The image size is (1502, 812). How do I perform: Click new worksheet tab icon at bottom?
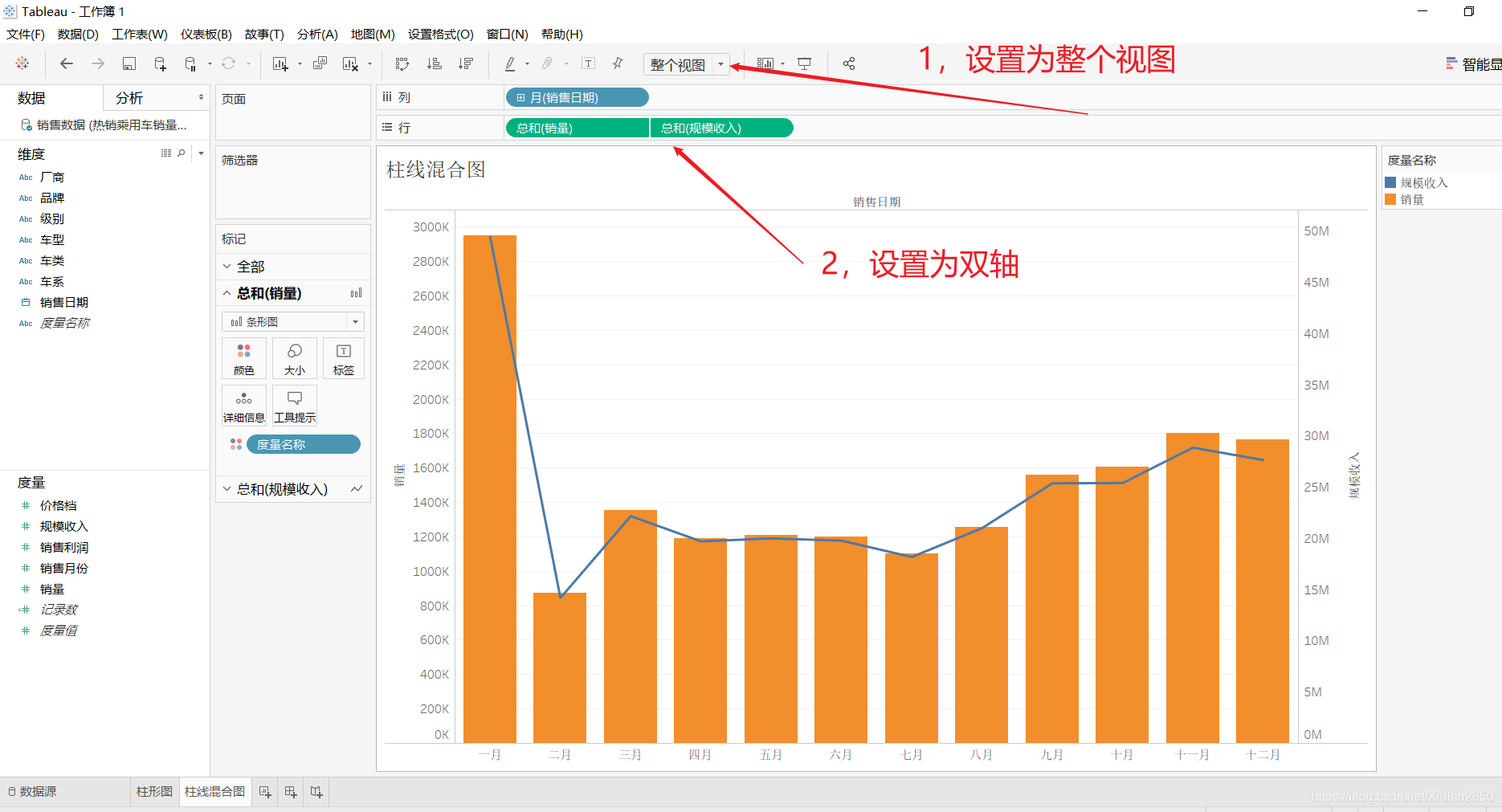tap(265, 792)
